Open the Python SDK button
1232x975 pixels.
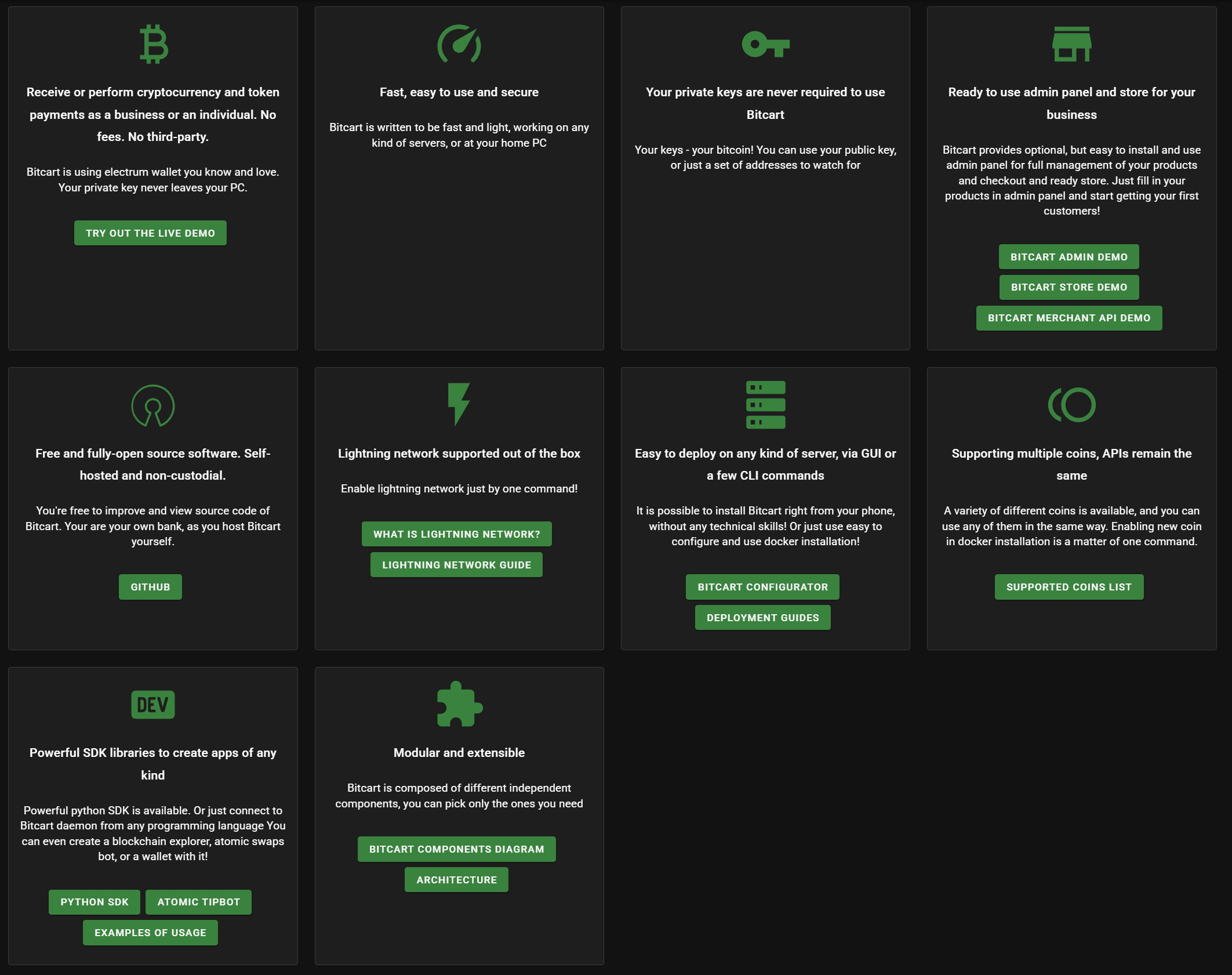[95, 902]
